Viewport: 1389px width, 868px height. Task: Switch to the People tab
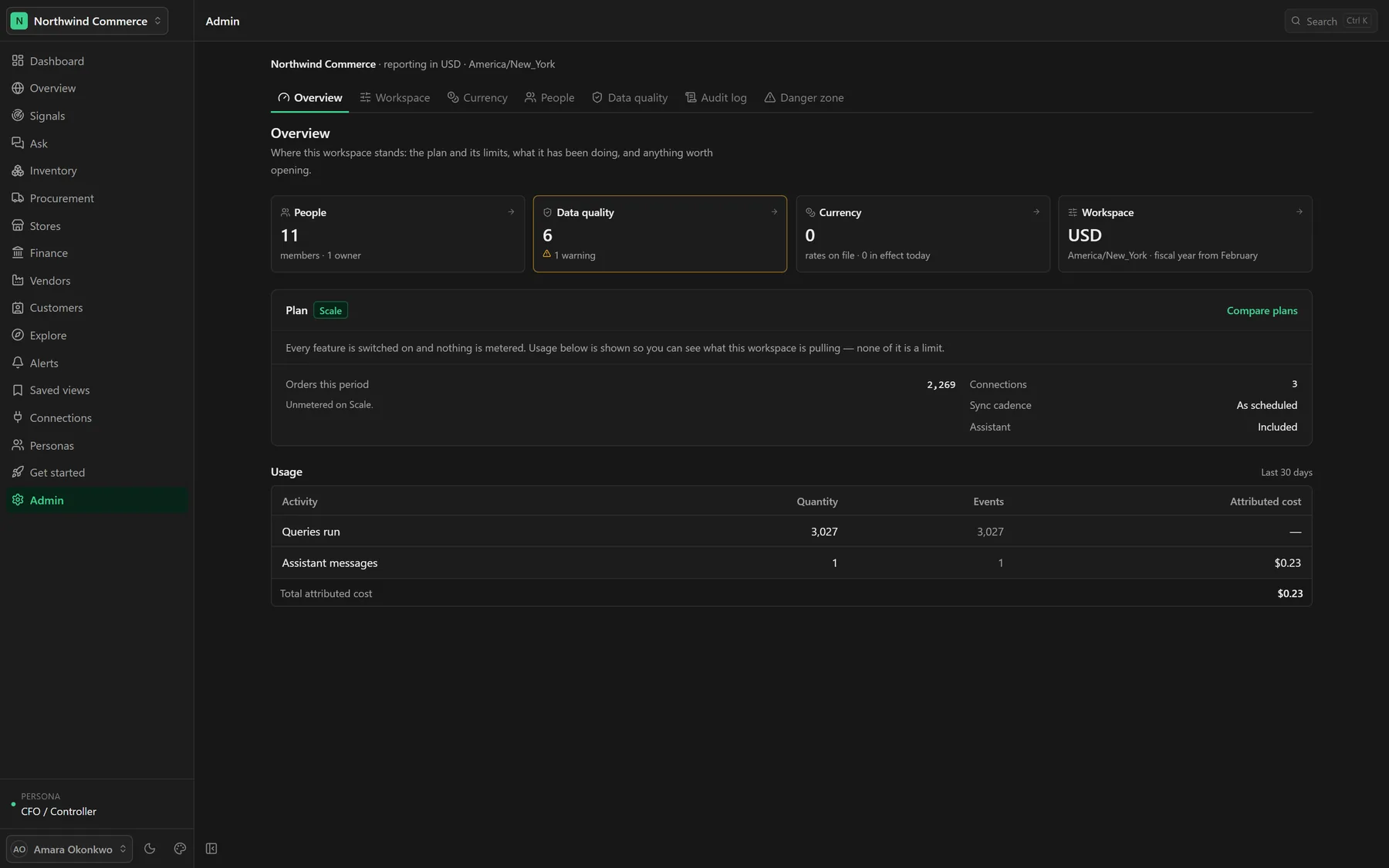549,97
